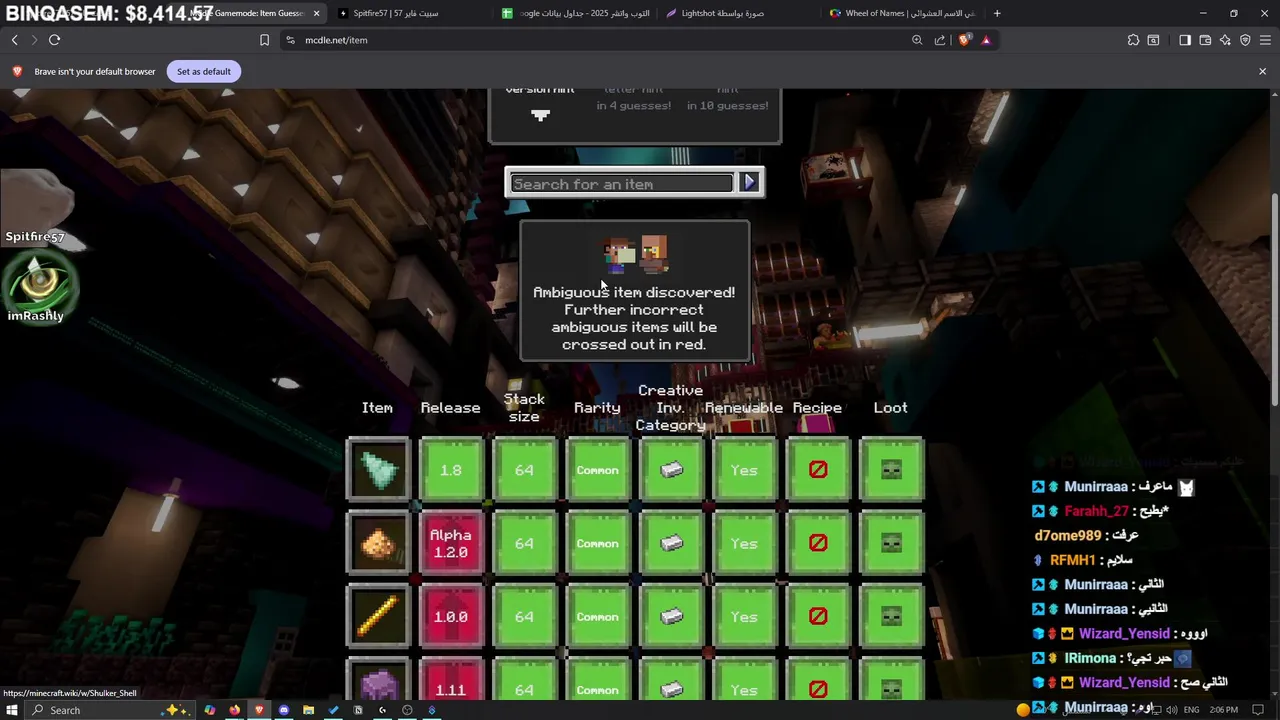Click the ingot category icon in 1.0.0 row
The width and height of the screenshot is (1280, 720).
[671, 617]
